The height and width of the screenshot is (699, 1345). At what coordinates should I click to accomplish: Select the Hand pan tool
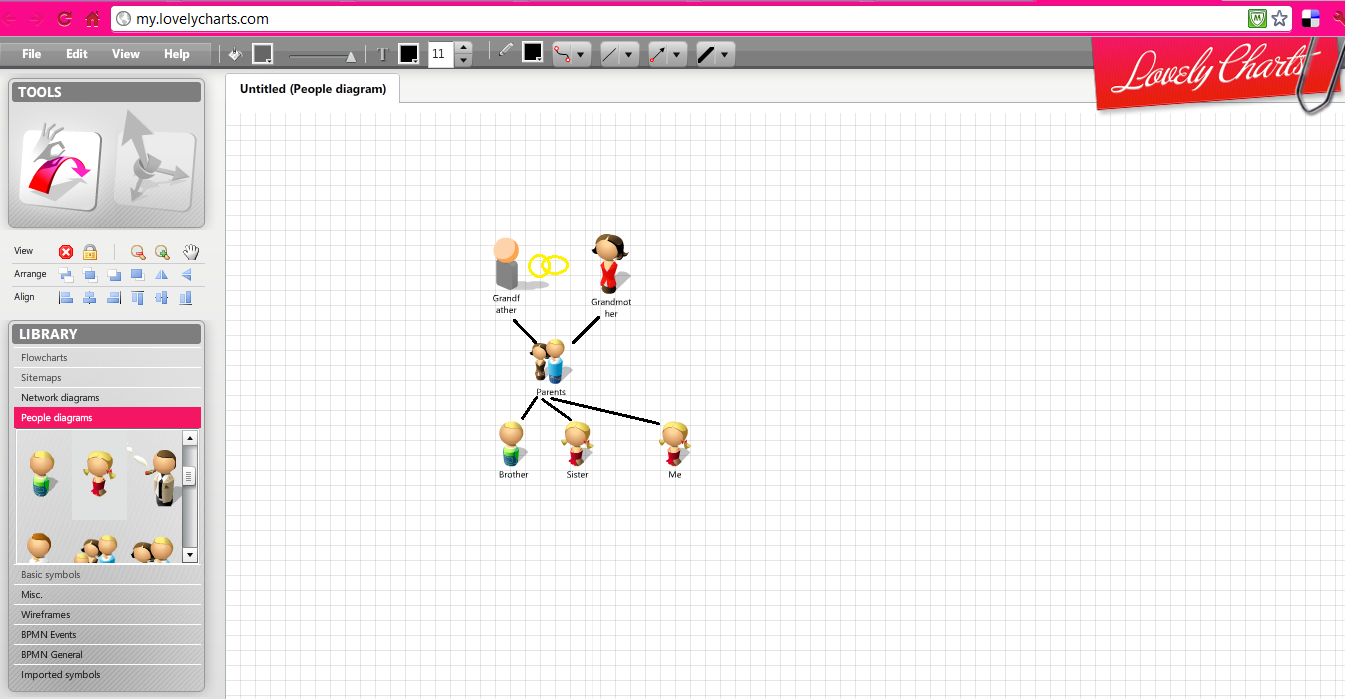[x=190, y=251]
